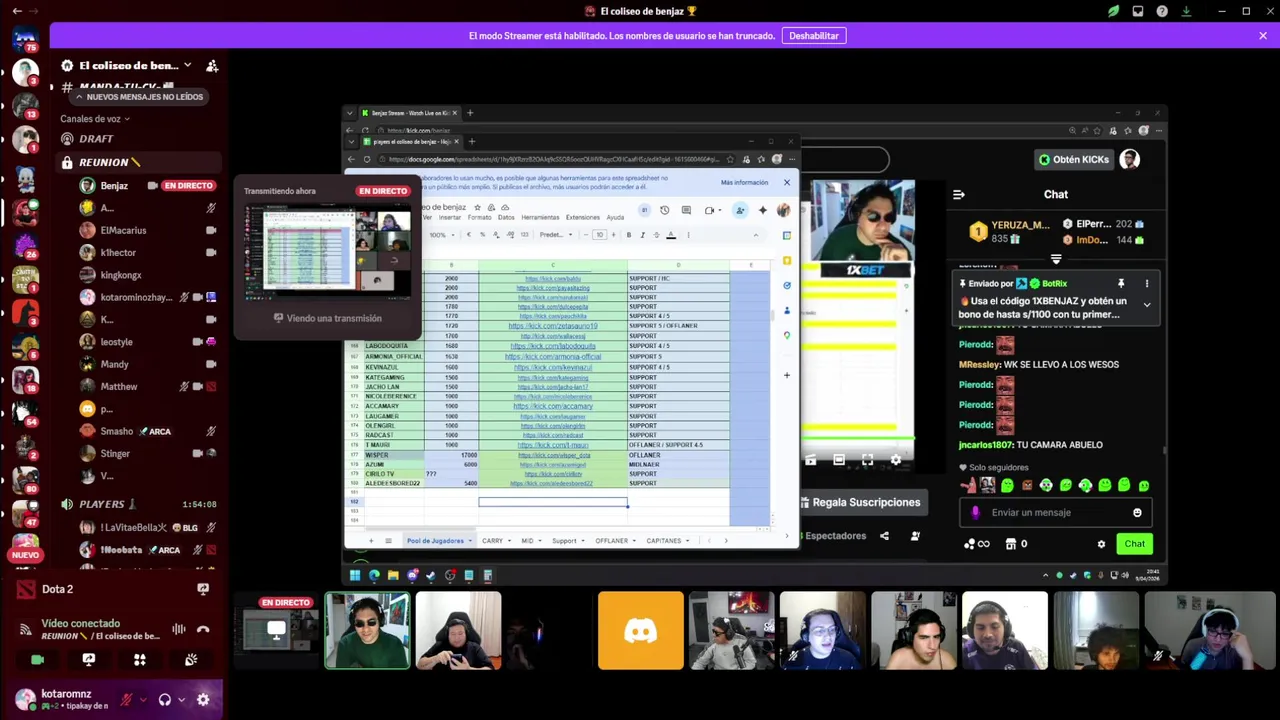Toggle italic in Sheets toolbar

coord(642,235)
